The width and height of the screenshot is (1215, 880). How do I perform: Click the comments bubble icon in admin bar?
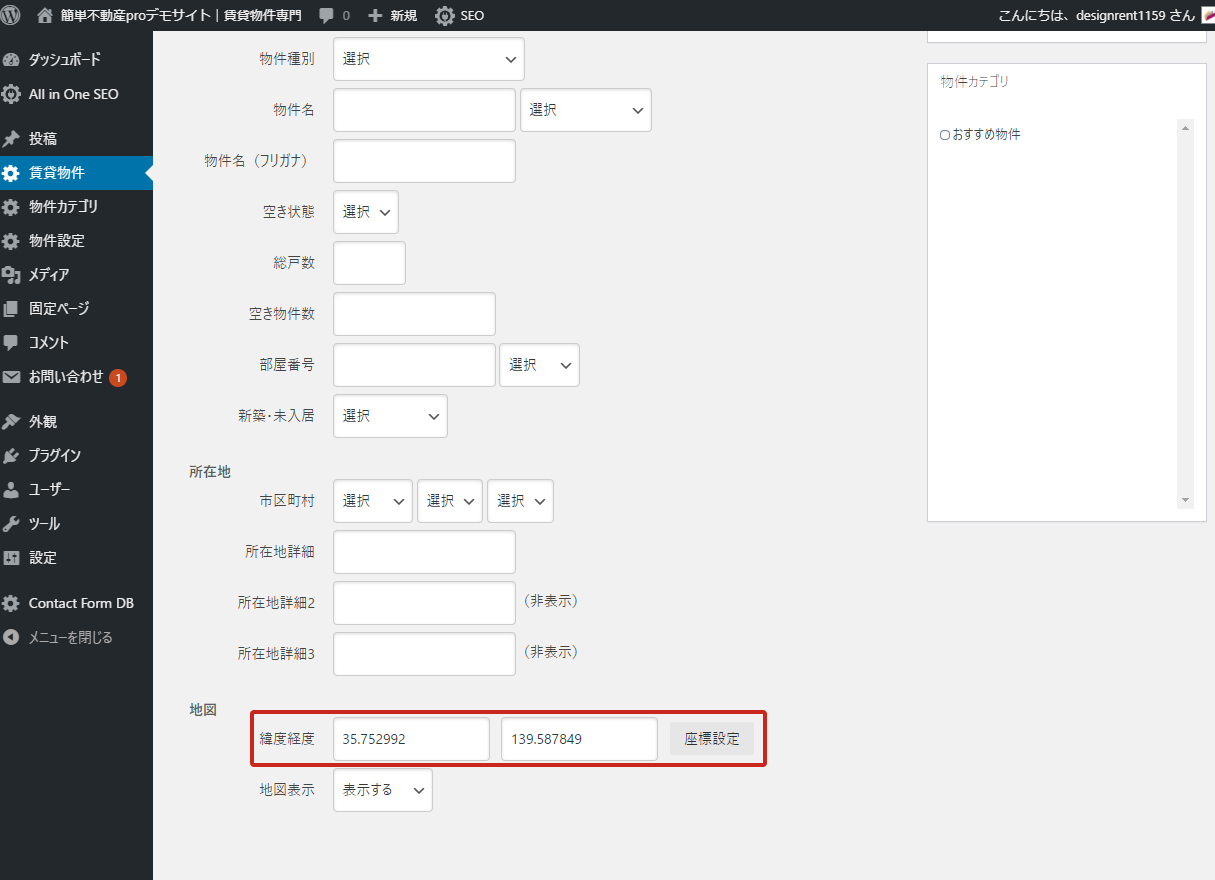[x=327, y=16]
